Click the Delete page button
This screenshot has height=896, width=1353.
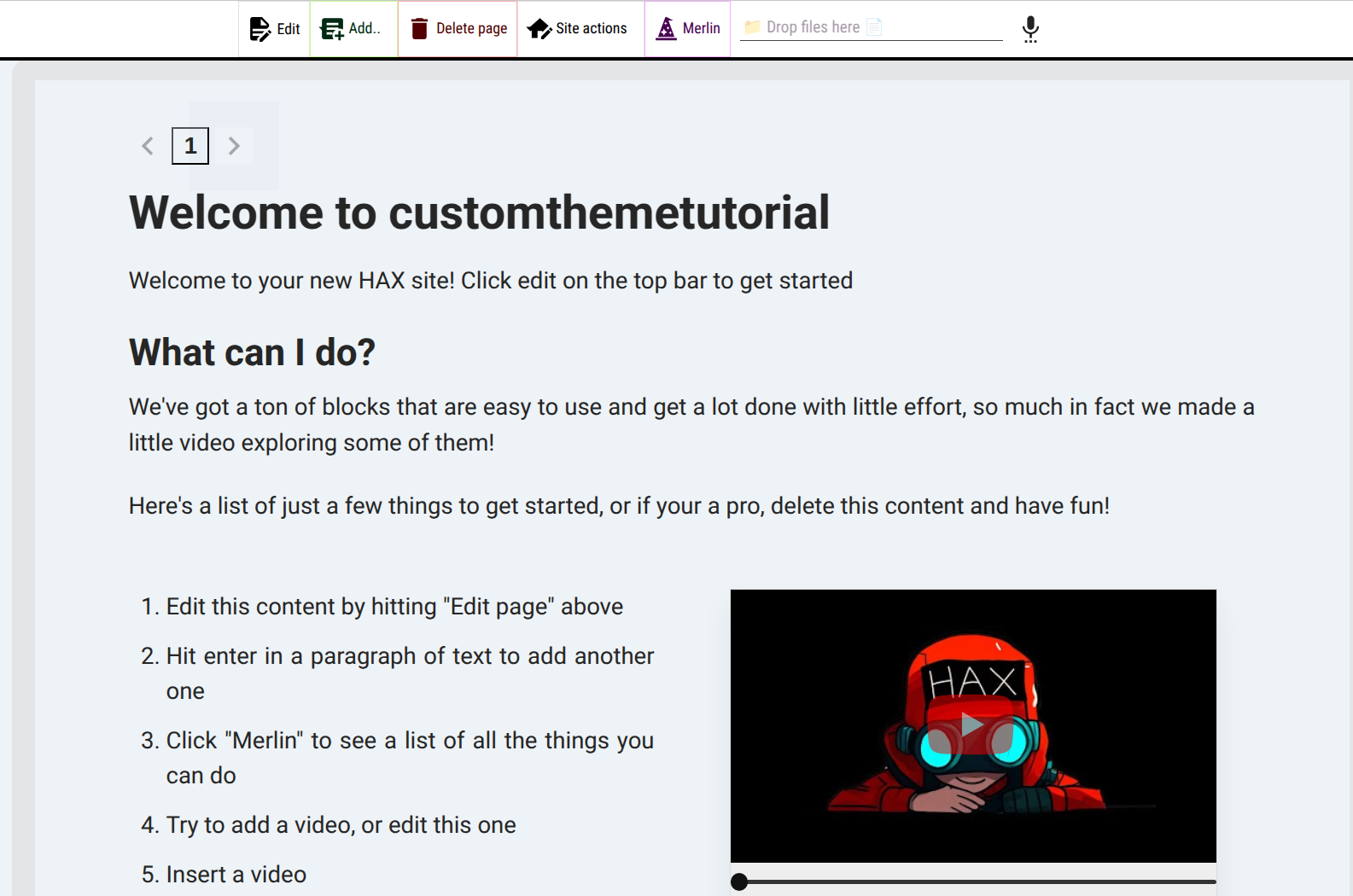tap(458, 29)
